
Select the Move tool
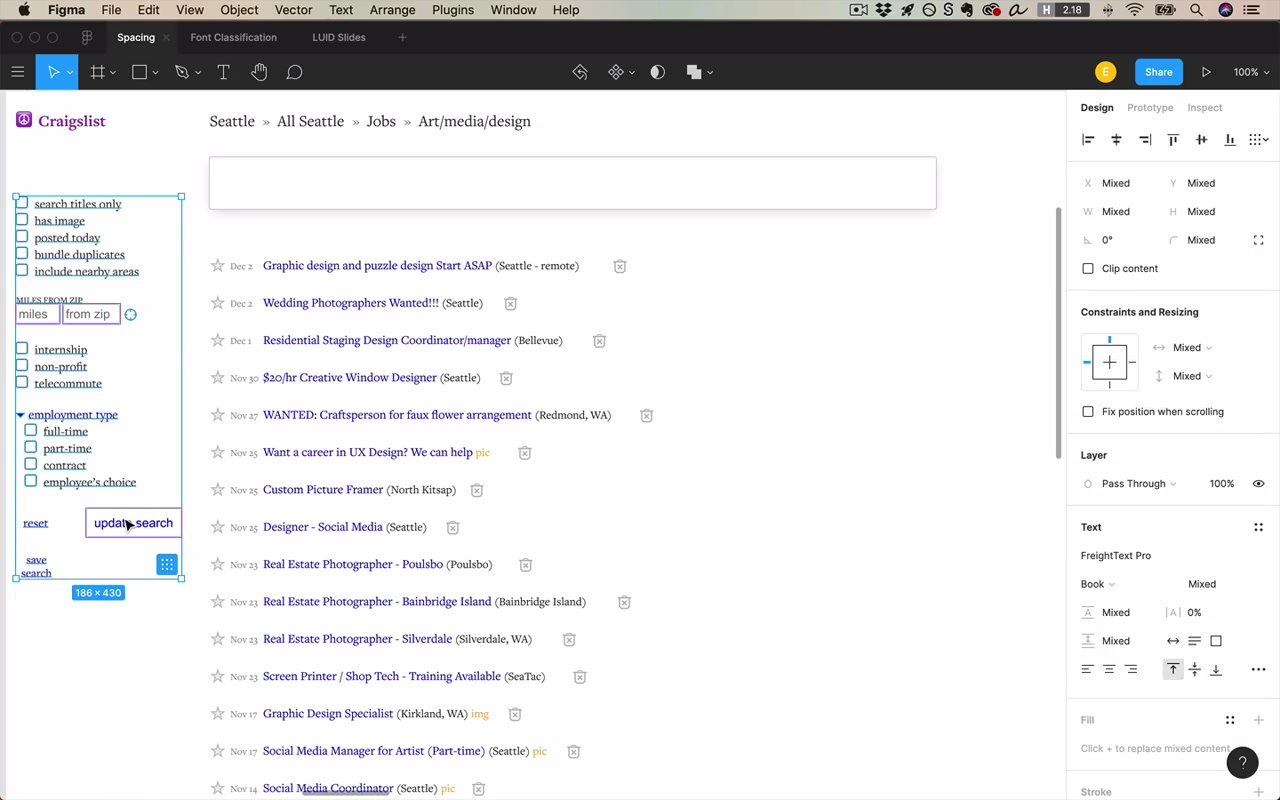pos(54,72)
